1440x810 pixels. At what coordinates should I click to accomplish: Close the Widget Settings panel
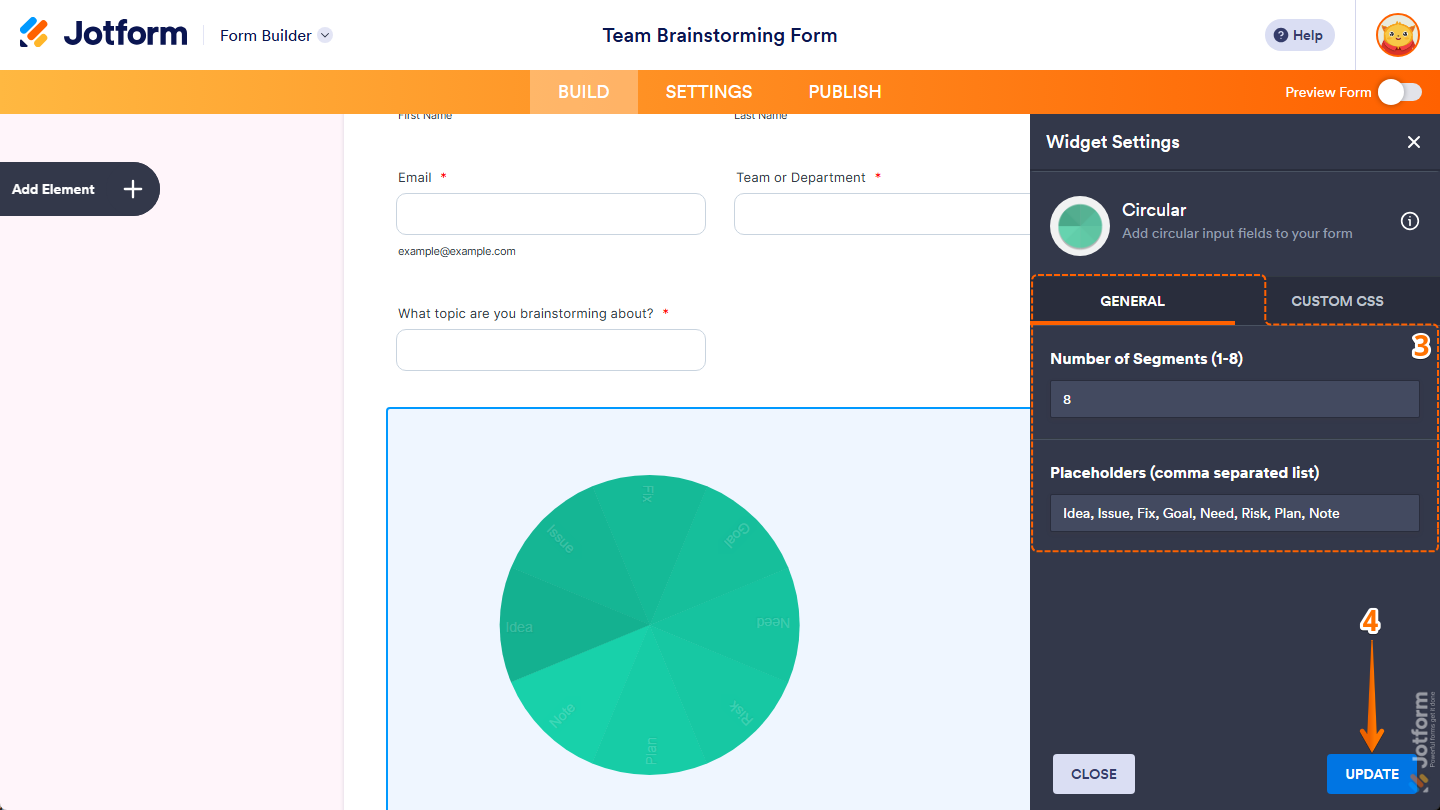(x=1413, y=142)
